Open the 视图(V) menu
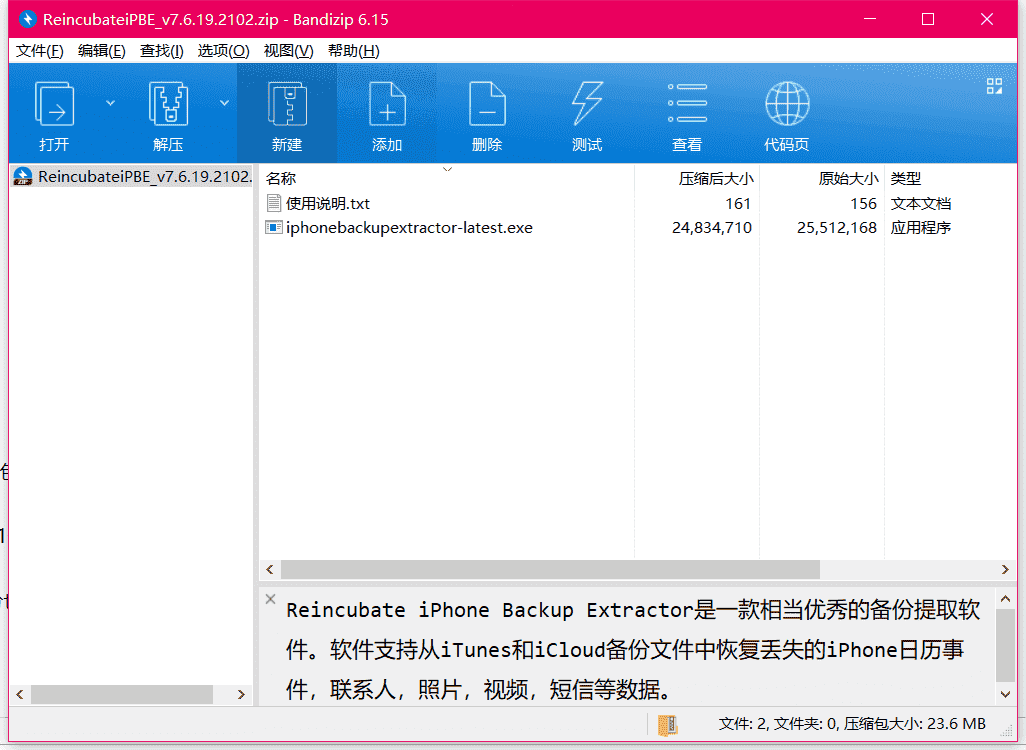The image size is (1026, 750). [288, 50]
